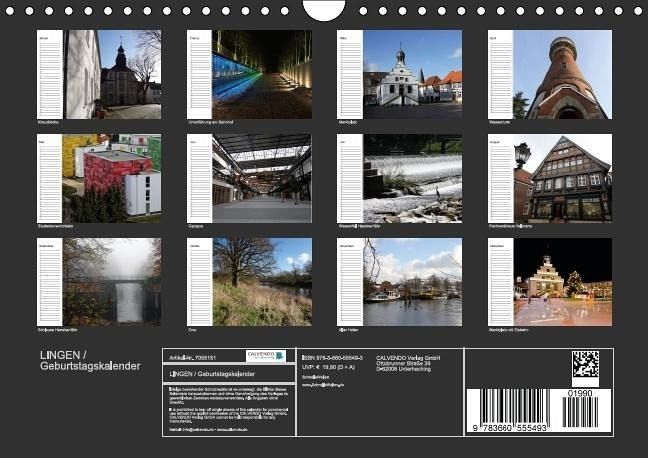Select the church (Kreuzkirche) photo
The width and height of the screenshot is (648, 458).
(113, 74)
